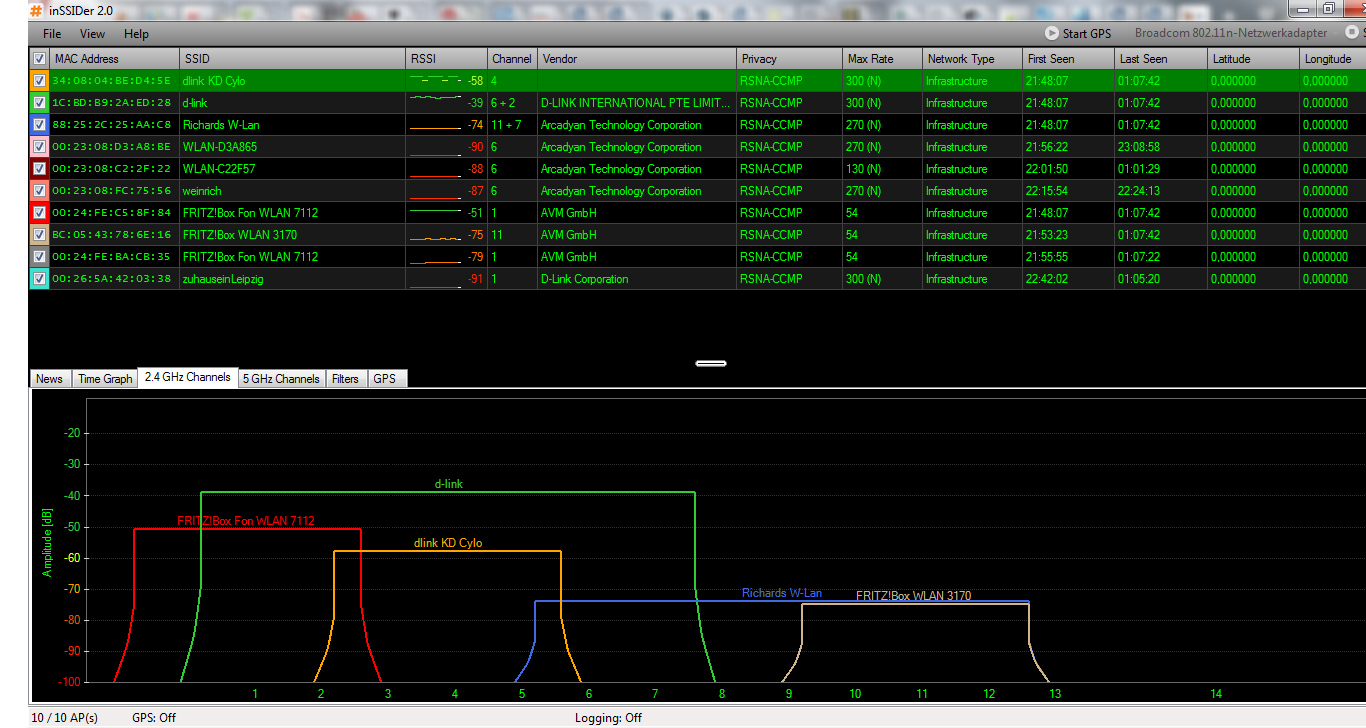The image size is (1366, 728).
Task: Toggle checkbox for WLAN-C22F57
Action: [39, 169]
